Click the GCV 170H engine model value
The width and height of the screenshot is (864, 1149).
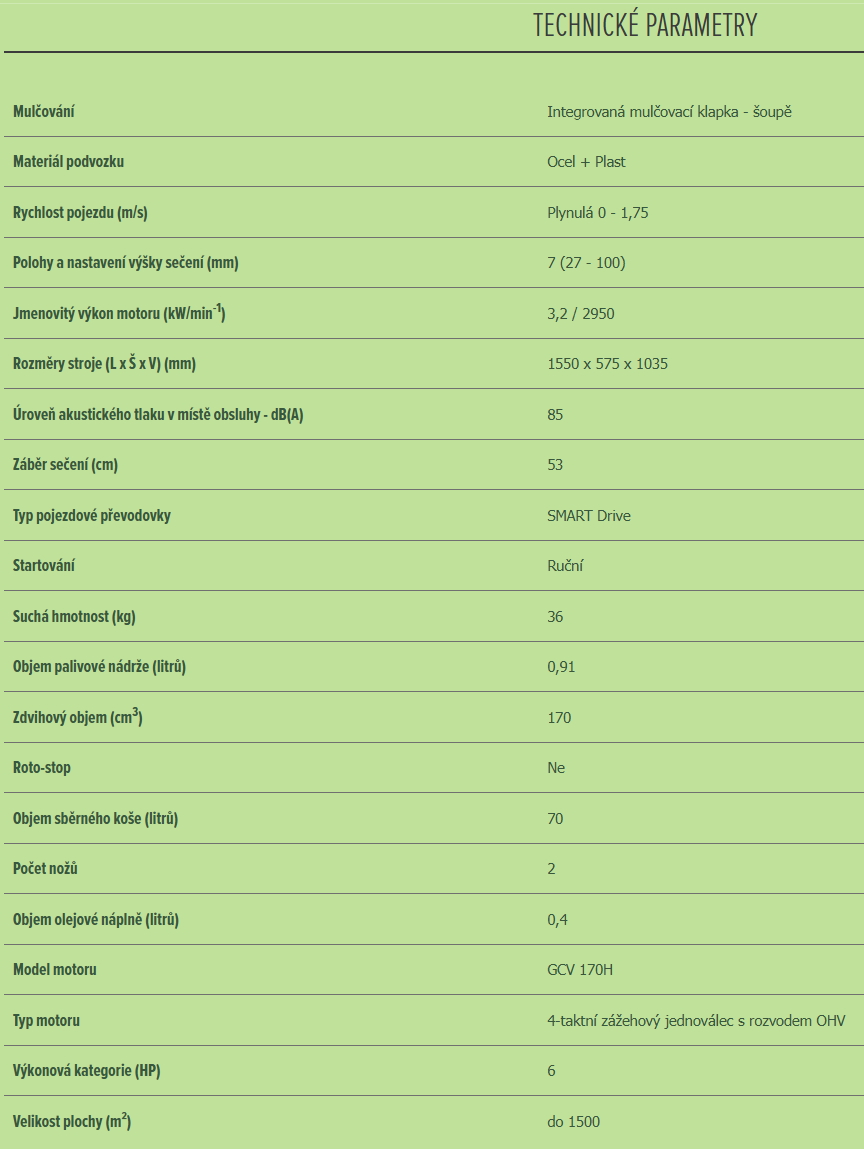[x=580, y=970]
